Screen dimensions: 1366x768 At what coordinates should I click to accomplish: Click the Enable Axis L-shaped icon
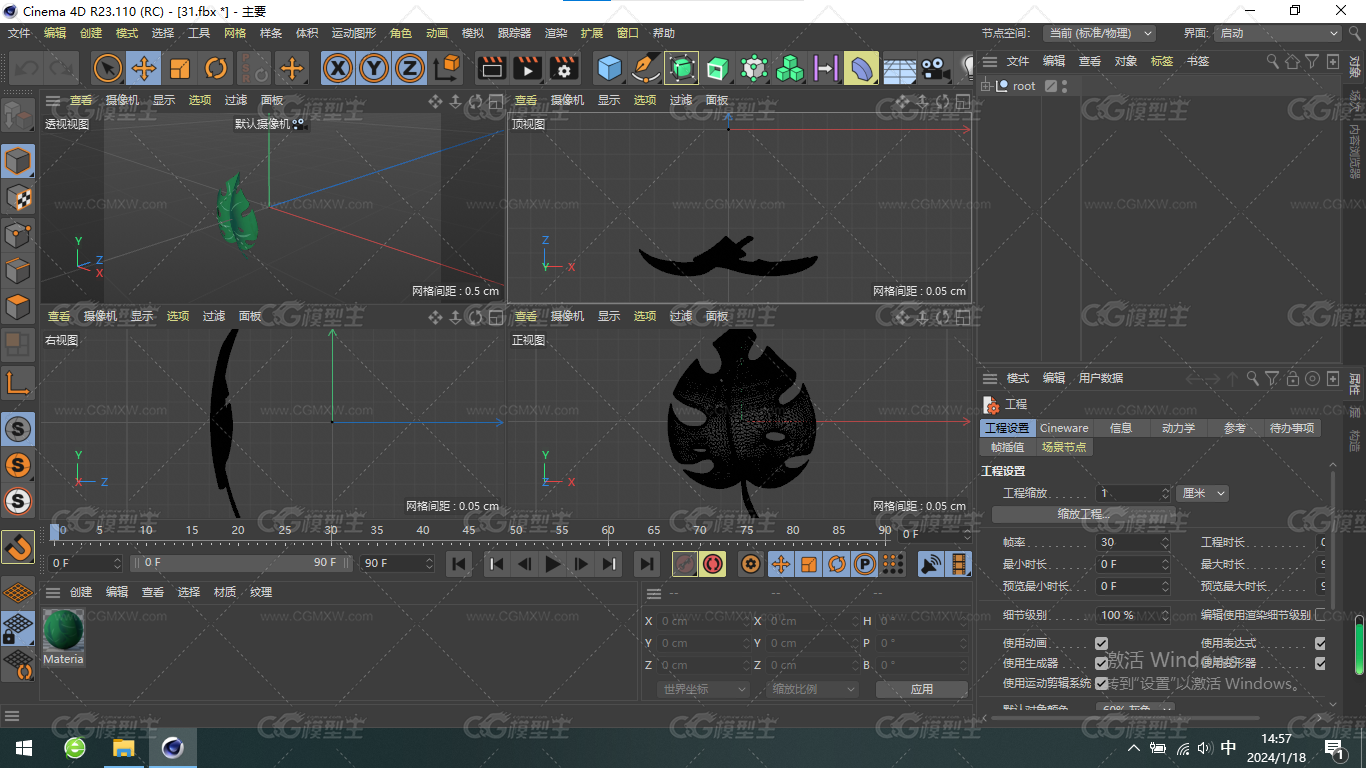18,382
